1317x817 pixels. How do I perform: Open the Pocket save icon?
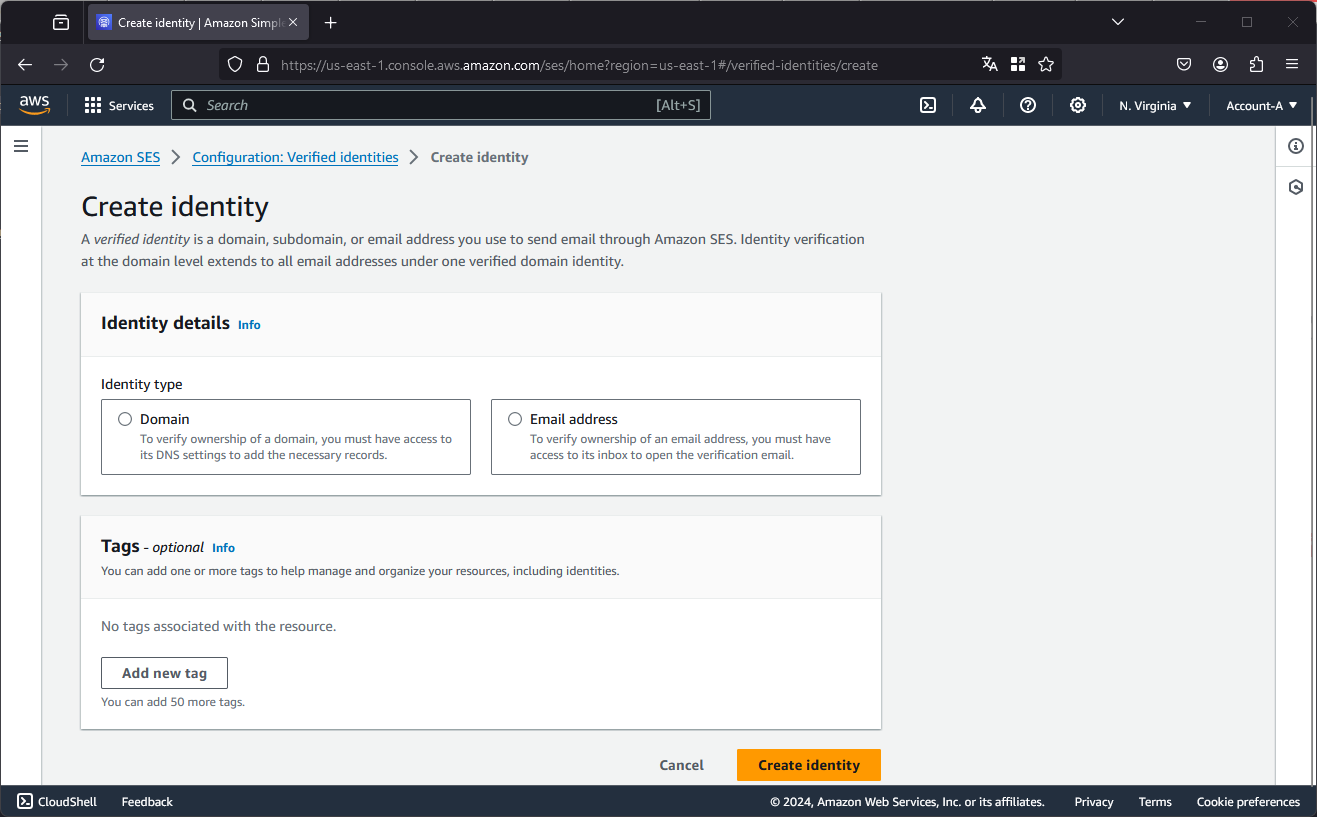click(1184, 64)
